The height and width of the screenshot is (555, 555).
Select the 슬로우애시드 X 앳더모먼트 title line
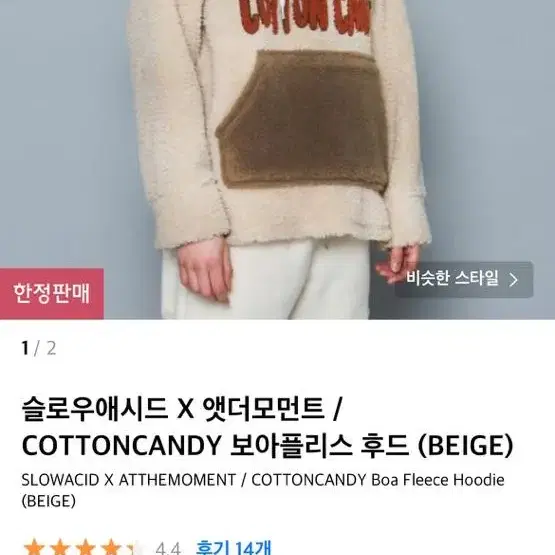point(181,409)
